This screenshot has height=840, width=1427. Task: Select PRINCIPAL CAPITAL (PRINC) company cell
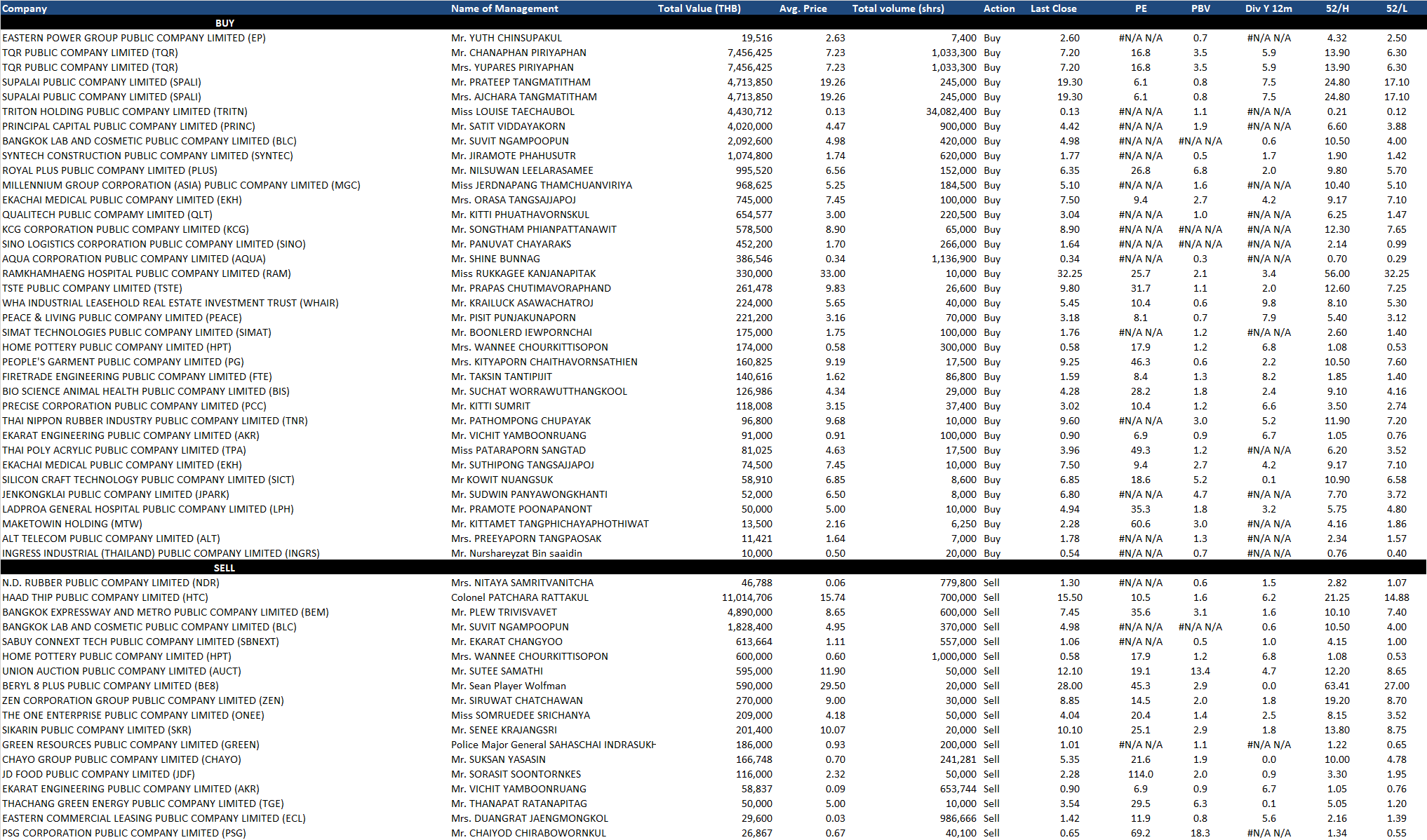[128, 126]
